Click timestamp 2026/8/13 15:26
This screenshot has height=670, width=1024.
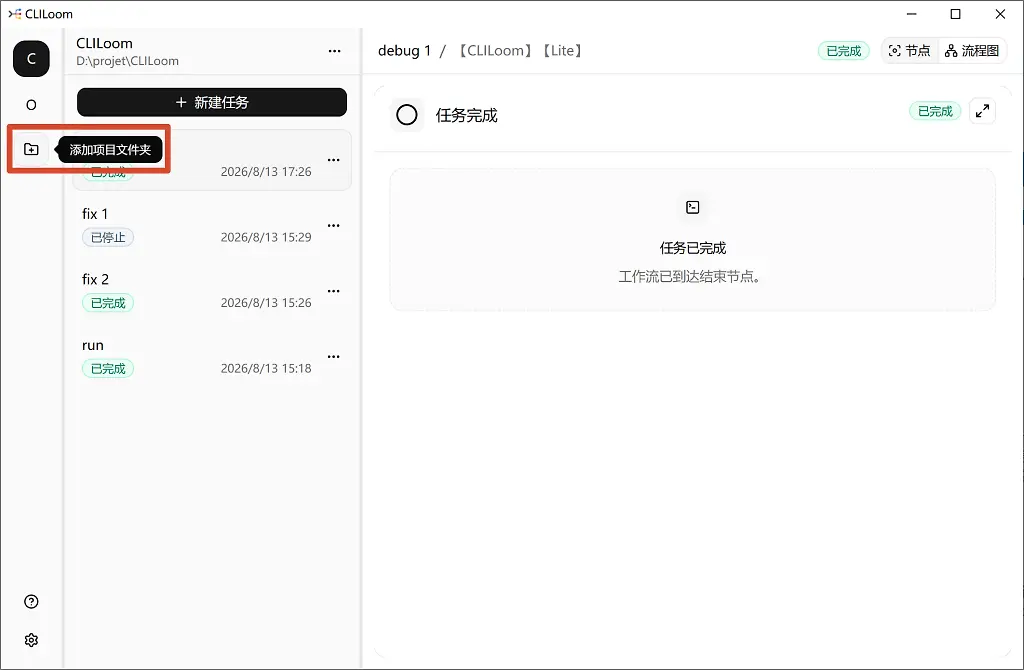266,303
